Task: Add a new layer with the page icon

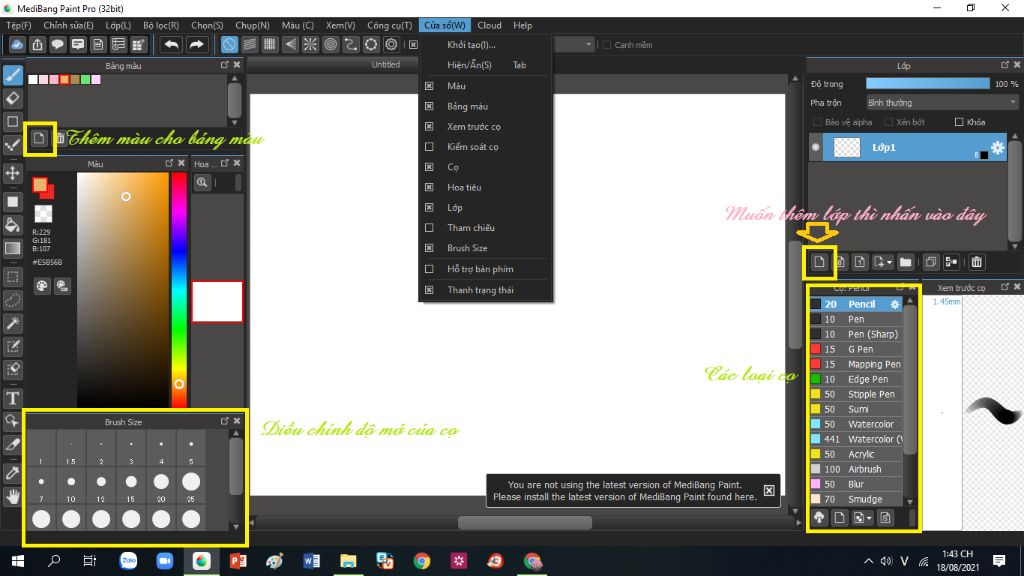Action: click(x=819, y=262)
